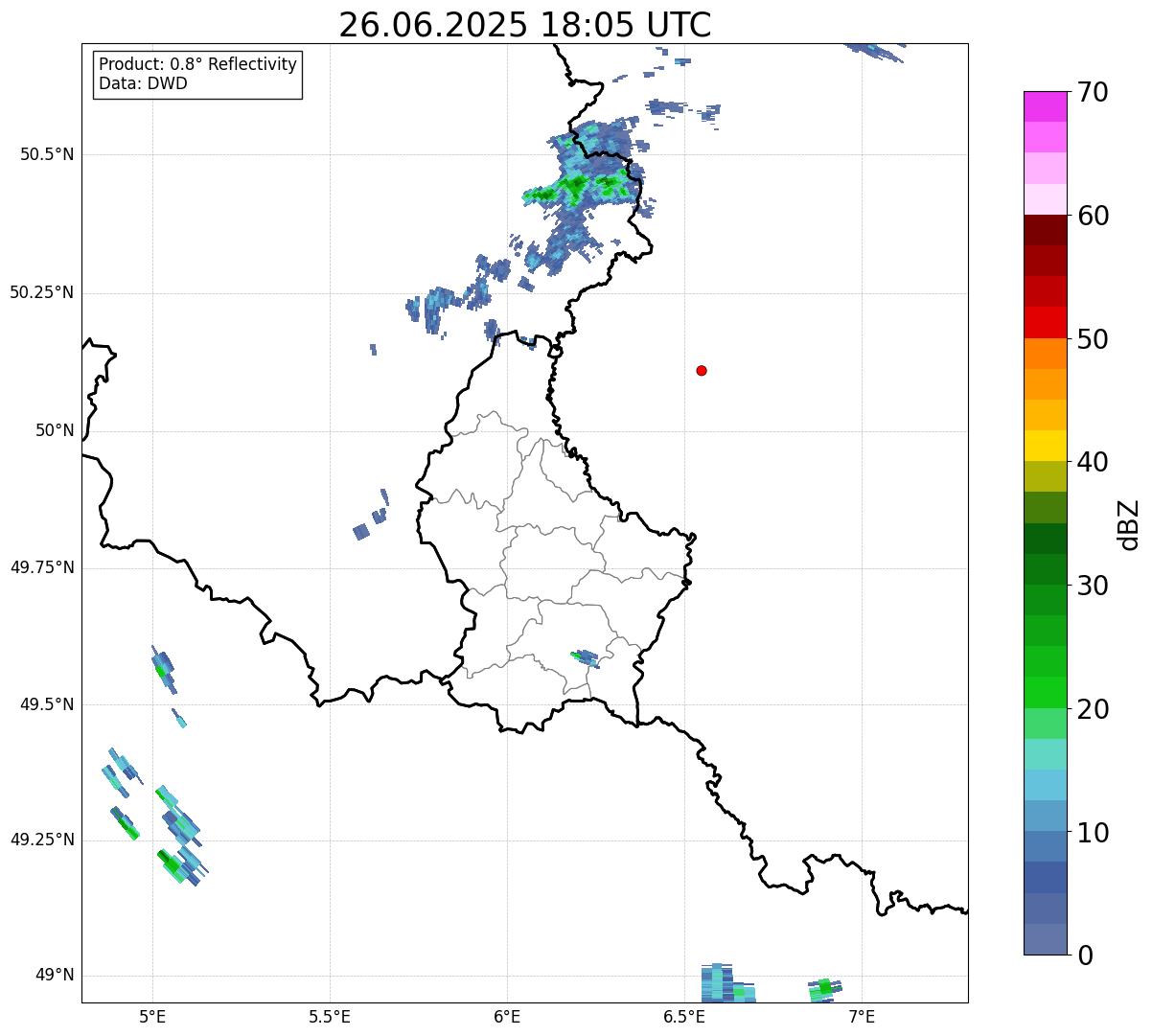Image resolution: width=1152 pixels, height=1036 pixels.
Task: Click the 50.25°N latitude label
Action: 41,292
